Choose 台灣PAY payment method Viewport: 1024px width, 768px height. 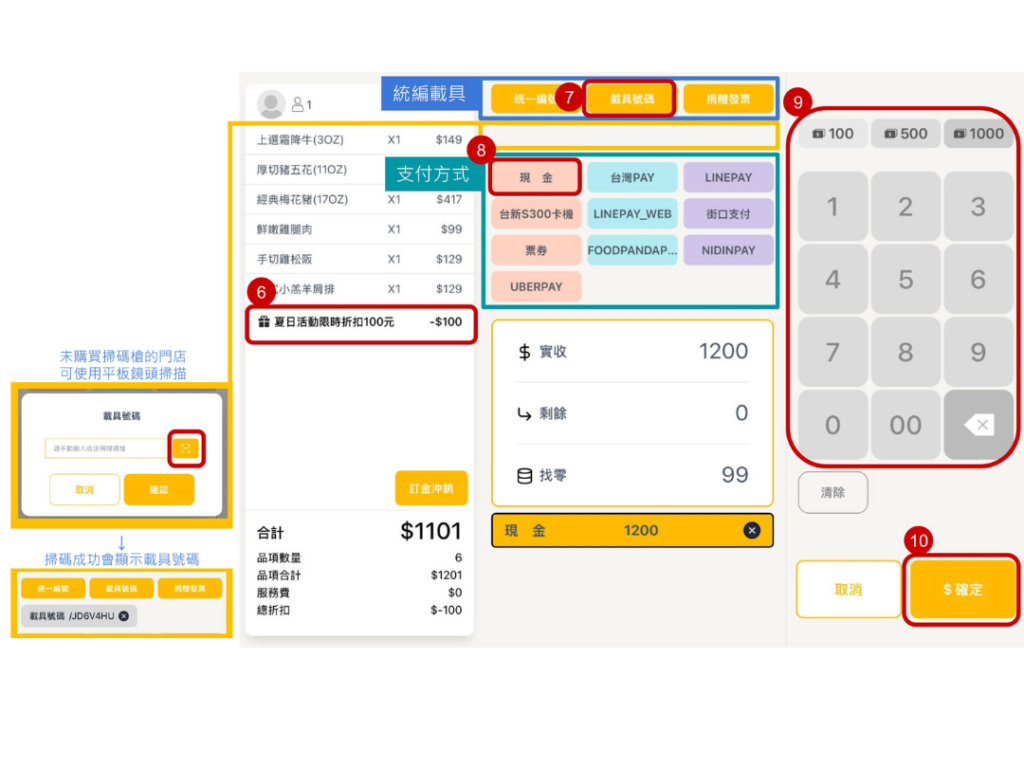(x=632, y=177)
